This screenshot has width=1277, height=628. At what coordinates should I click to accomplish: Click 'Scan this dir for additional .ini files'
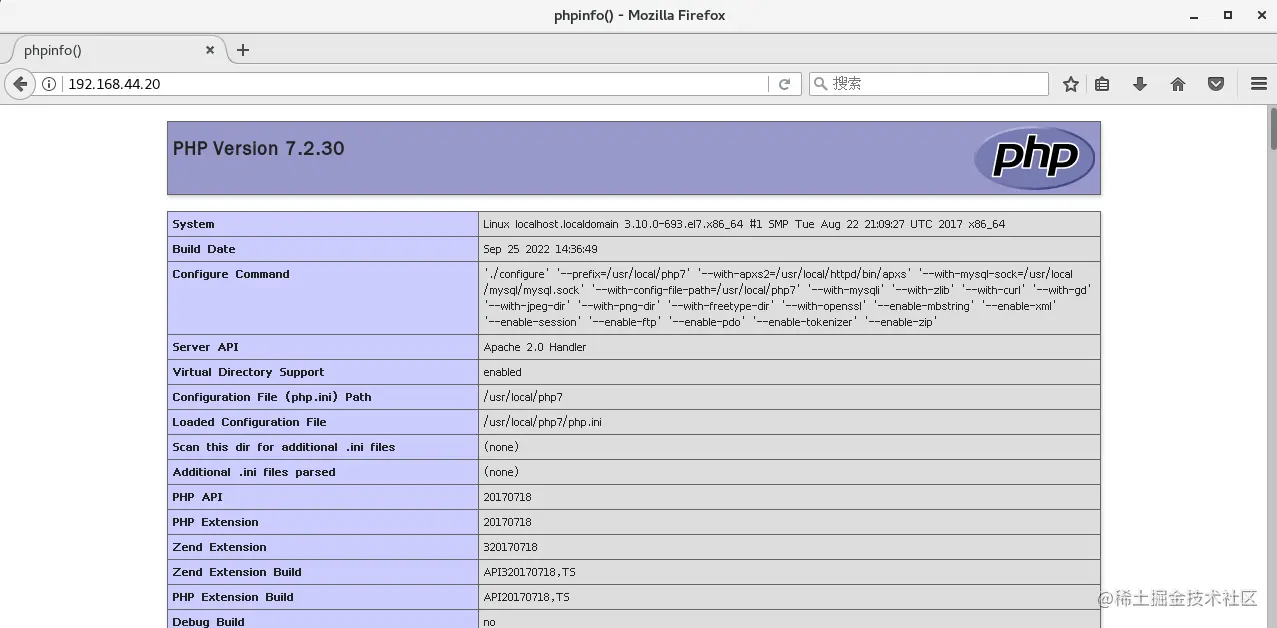(284, 447)
